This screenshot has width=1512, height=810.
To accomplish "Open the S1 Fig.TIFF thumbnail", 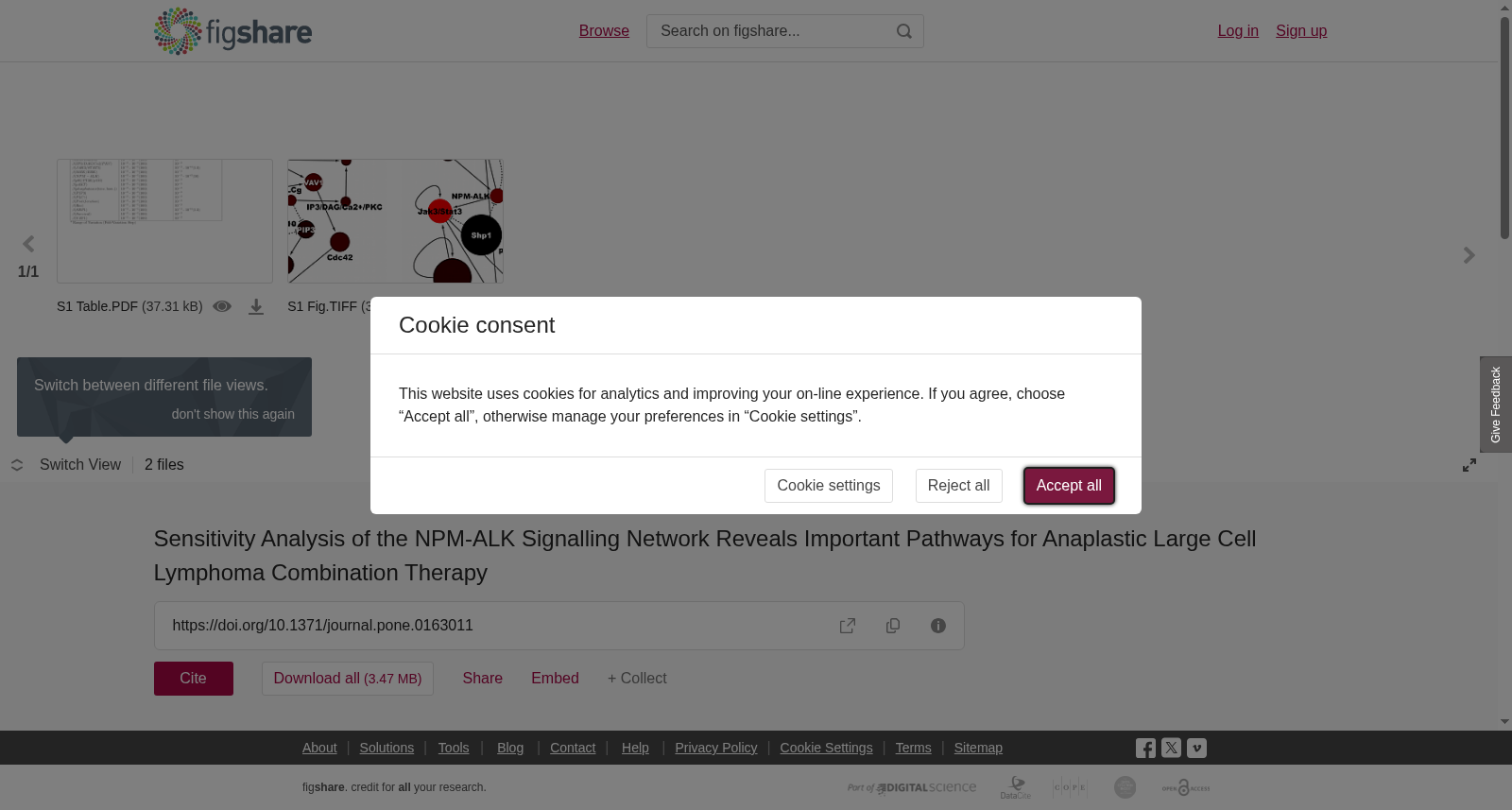I will pos(395,221).
